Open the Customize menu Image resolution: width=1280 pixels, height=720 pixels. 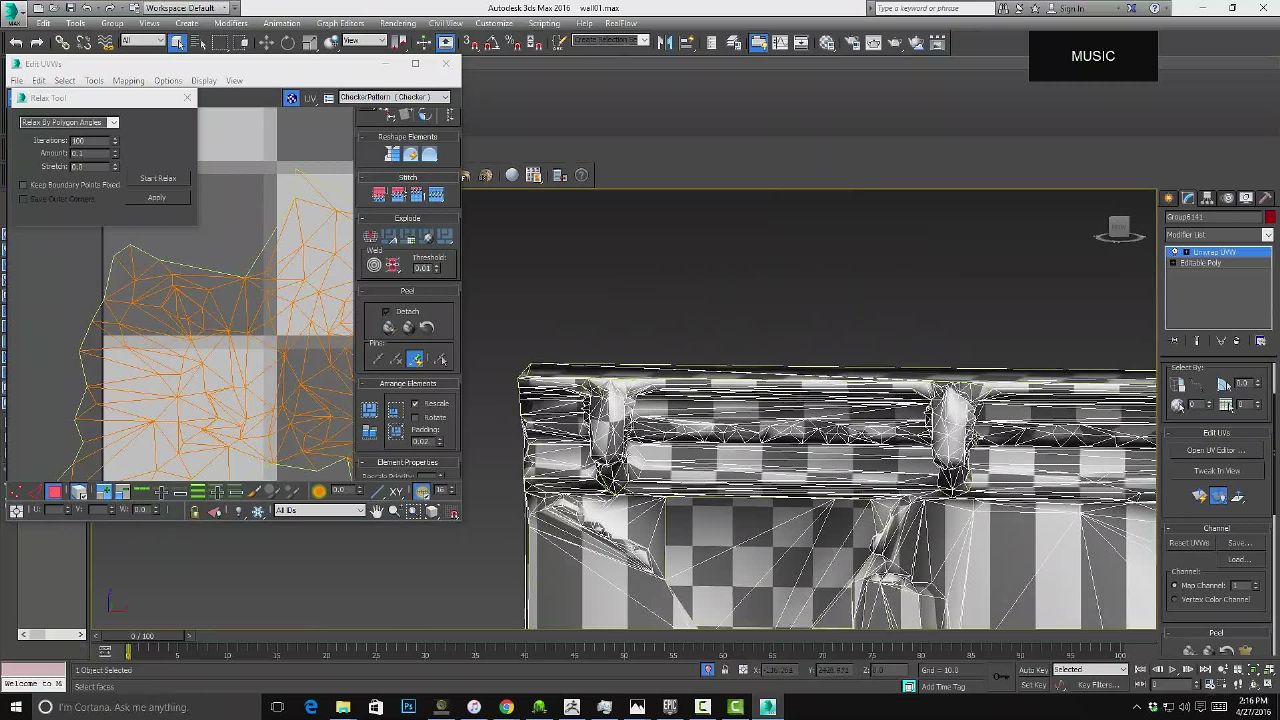[494, 23]
